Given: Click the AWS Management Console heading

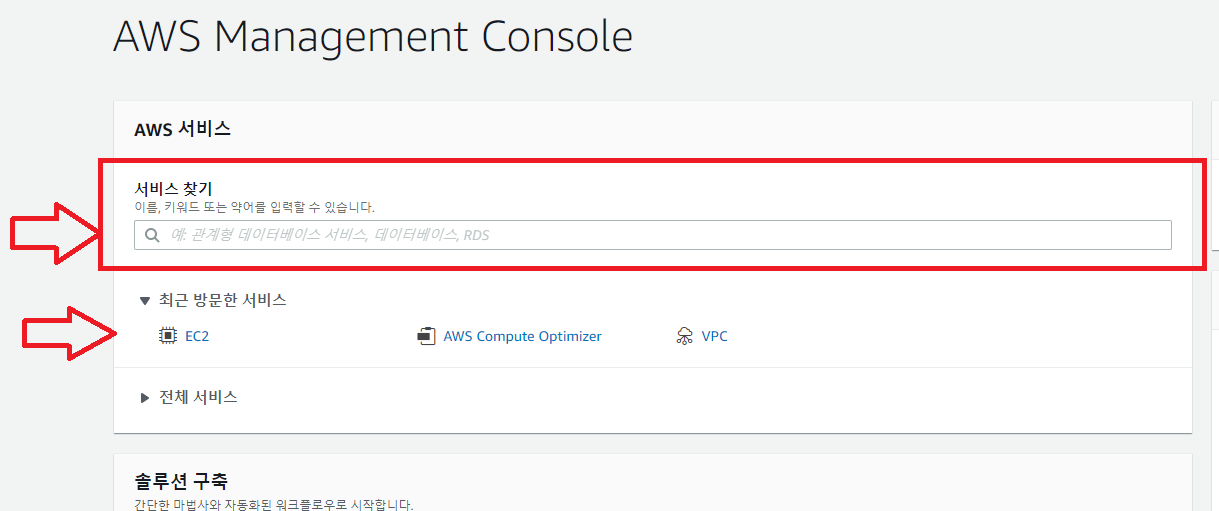Looking at the screenshot, I should [373, 37].
